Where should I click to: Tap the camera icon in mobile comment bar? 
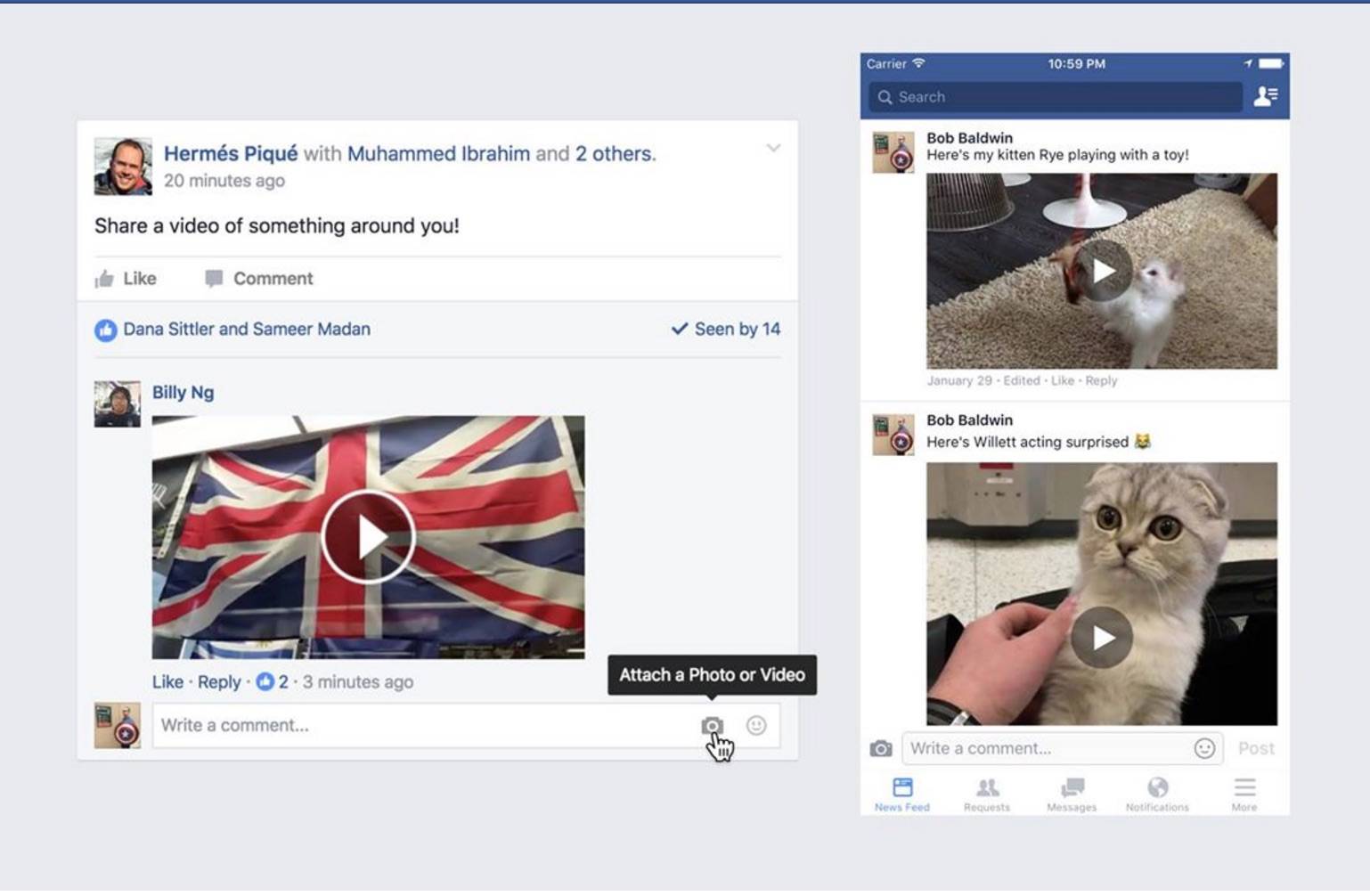pyautogui.click(x=881, y=748)
